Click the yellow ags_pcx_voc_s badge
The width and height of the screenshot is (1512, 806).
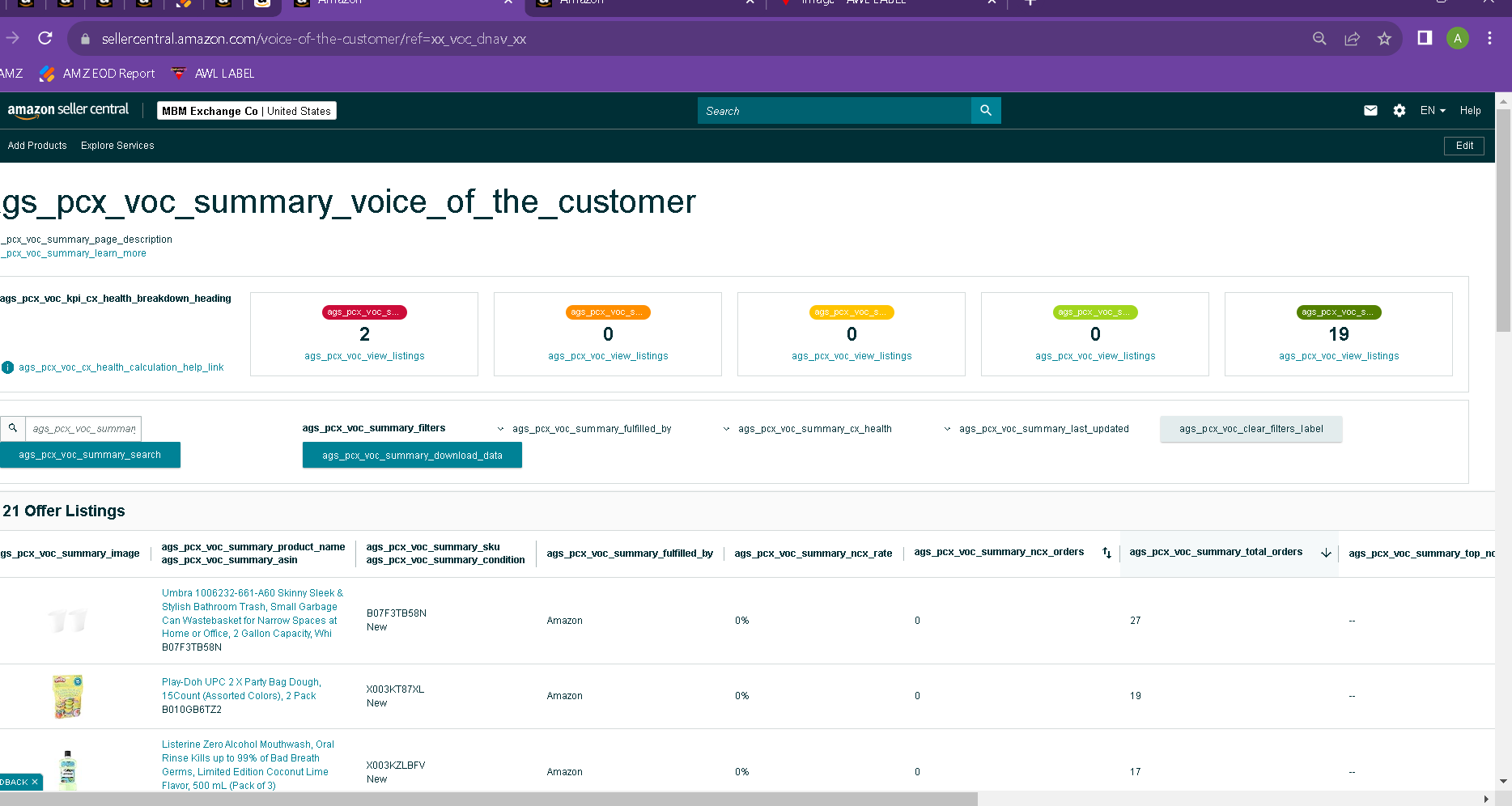852,312
